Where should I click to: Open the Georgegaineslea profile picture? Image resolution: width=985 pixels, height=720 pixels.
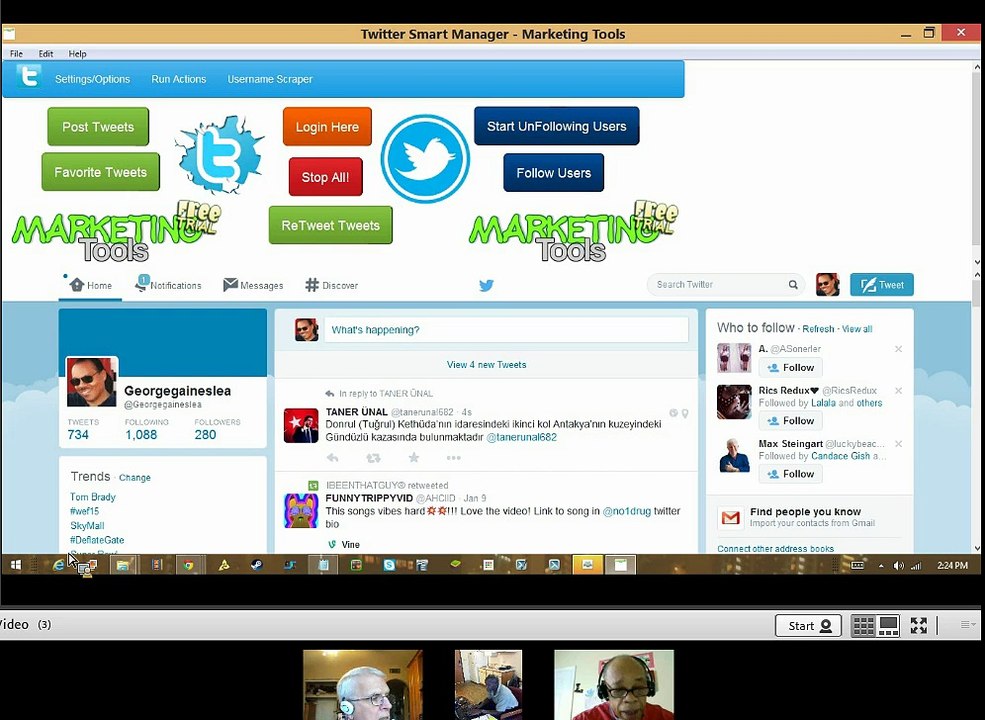click(92, 382)
